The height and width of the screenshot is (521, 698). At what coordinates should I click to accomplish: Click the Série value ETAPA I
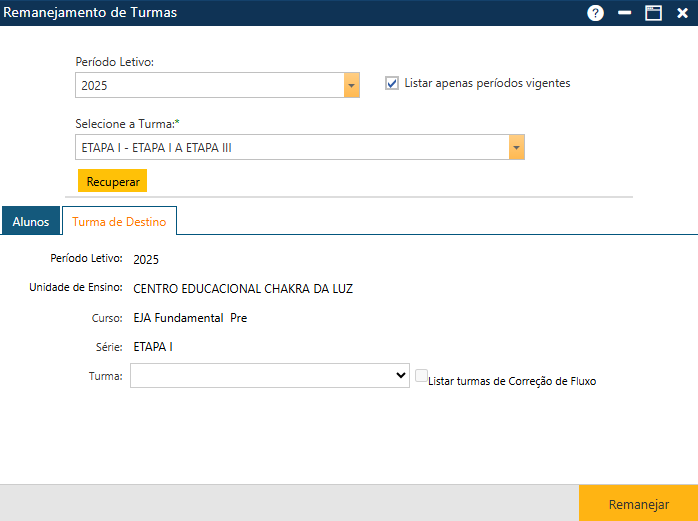[x=153, y=347]
